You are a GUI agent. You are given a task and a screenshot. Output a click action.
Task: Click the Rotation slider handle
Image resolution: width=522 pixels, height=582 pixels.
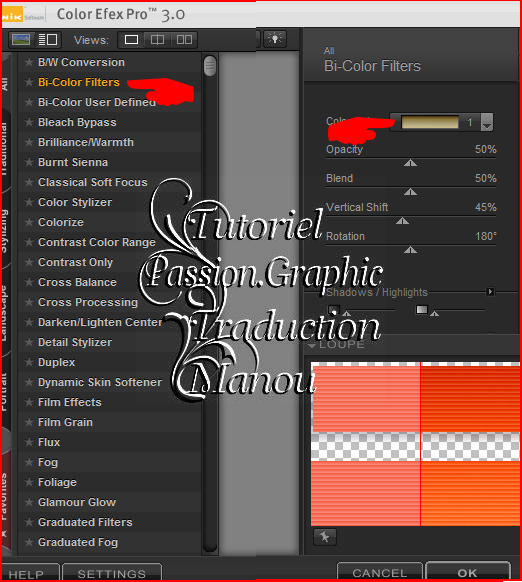pos(410,250)
